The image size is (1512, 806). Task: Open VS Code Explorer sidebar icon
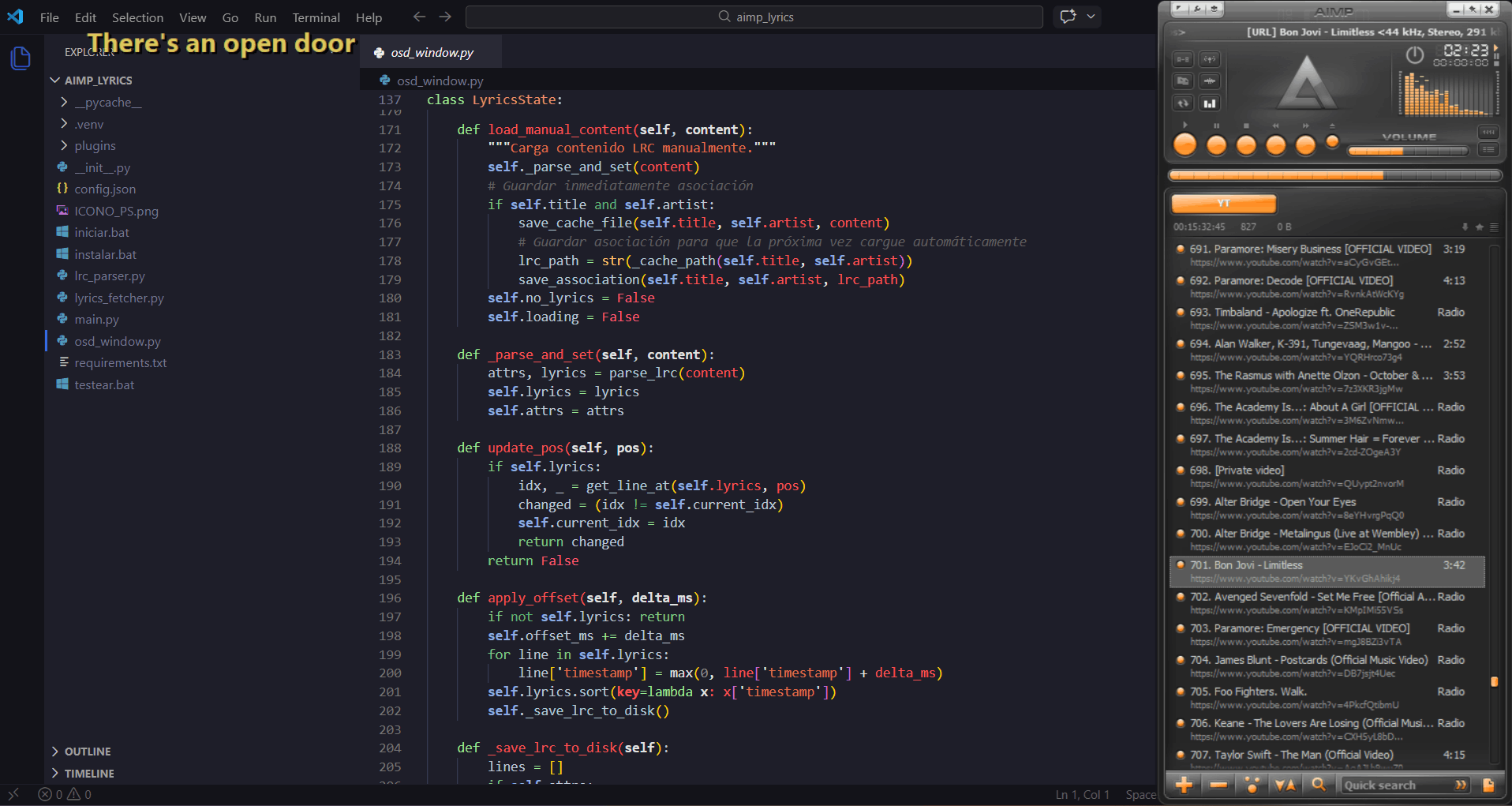[x=21, y=58]
